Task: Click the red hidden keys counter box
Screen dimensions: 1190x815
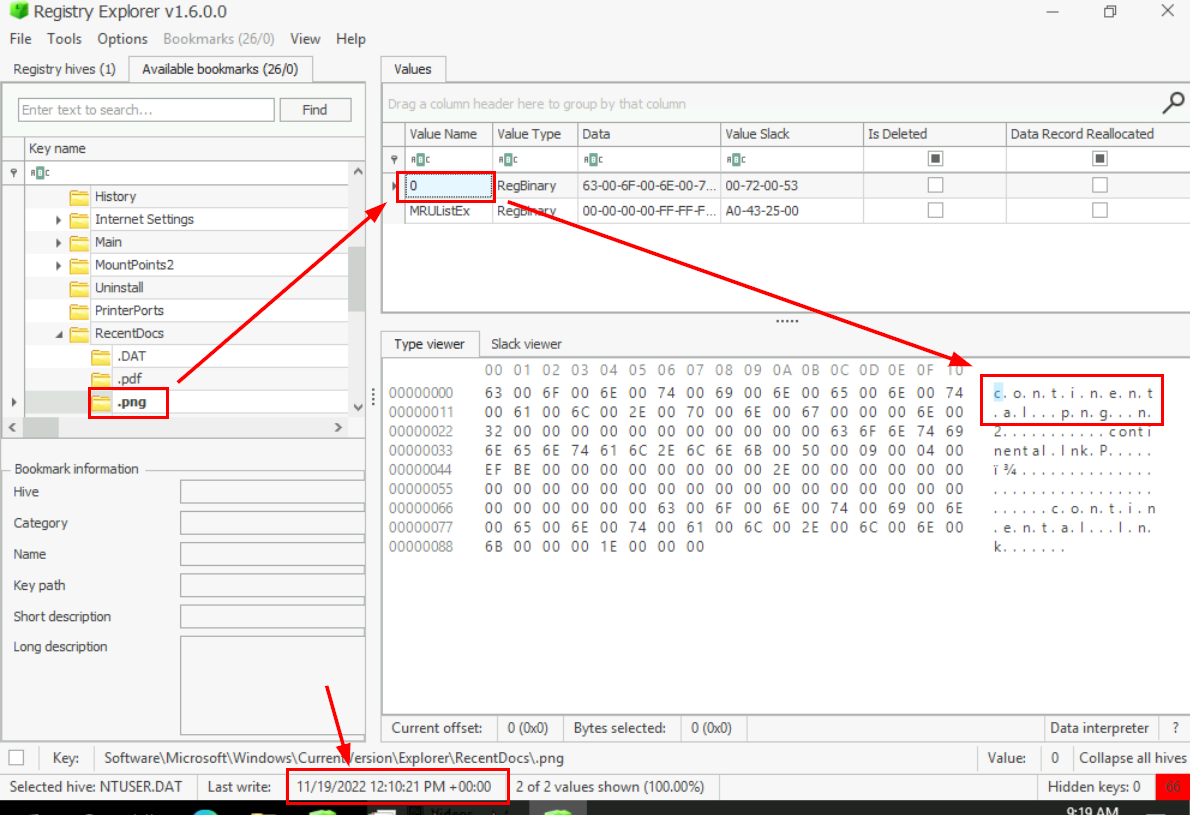Action: pyautogui.click(x=1171, y=787)
